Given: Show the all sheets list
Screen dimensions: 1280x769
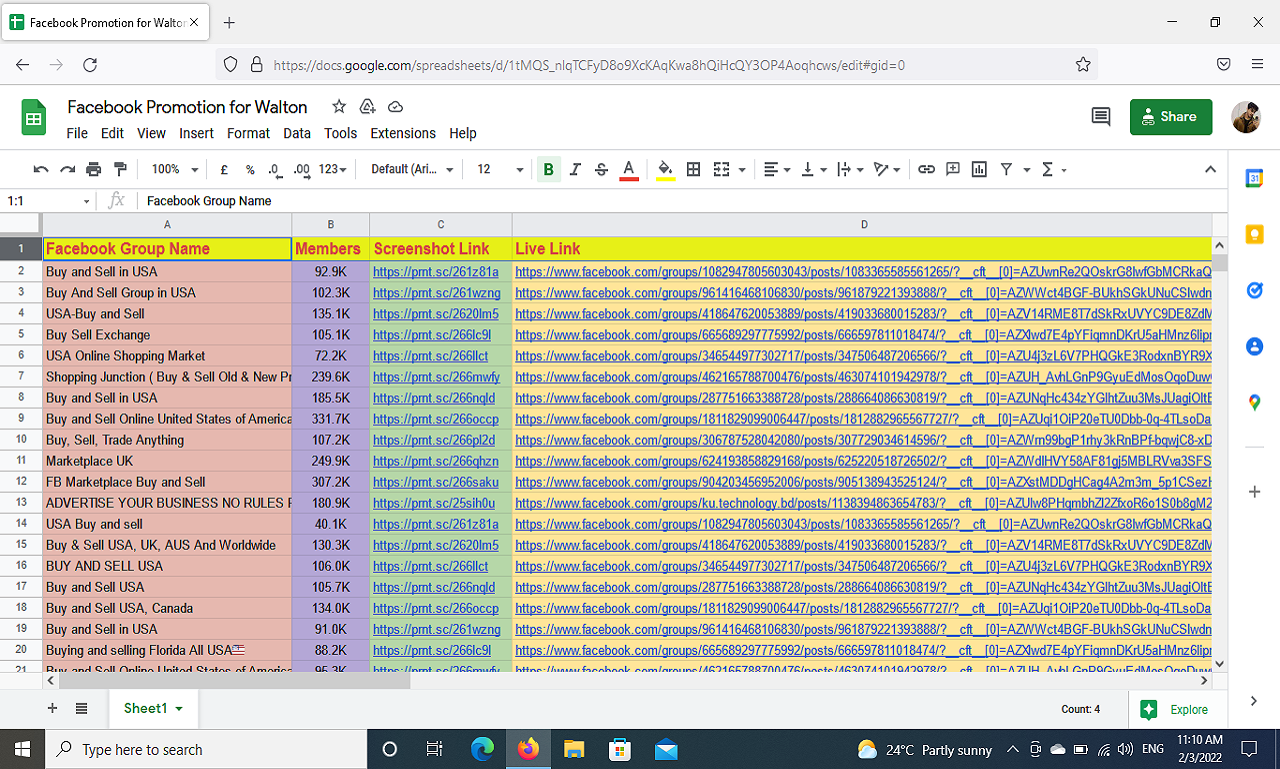Looking at the screenshot, I should coord(81,708).
